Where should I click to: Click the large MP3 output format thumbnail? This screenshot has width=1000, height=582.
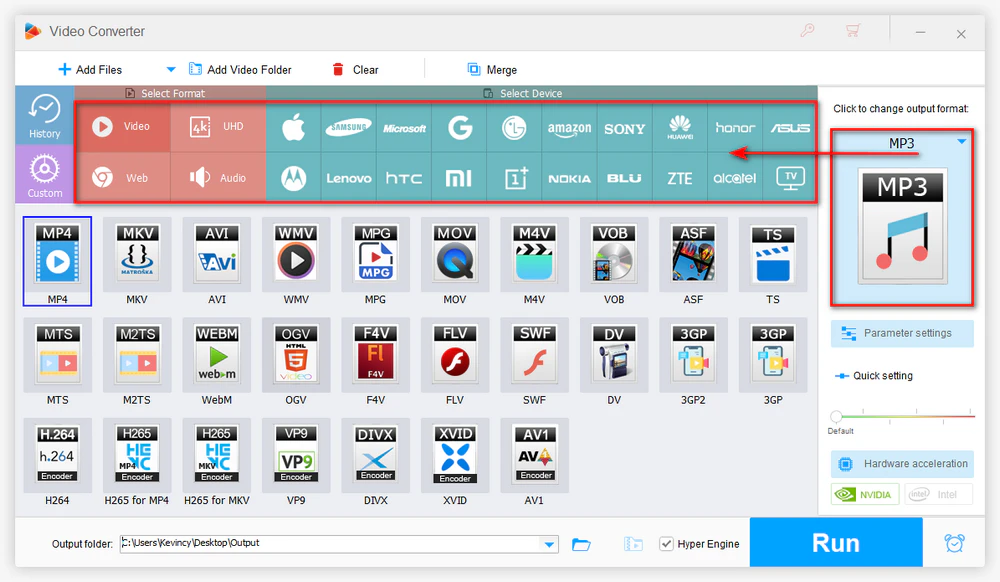pyautogui.click(x=902, y=226)
